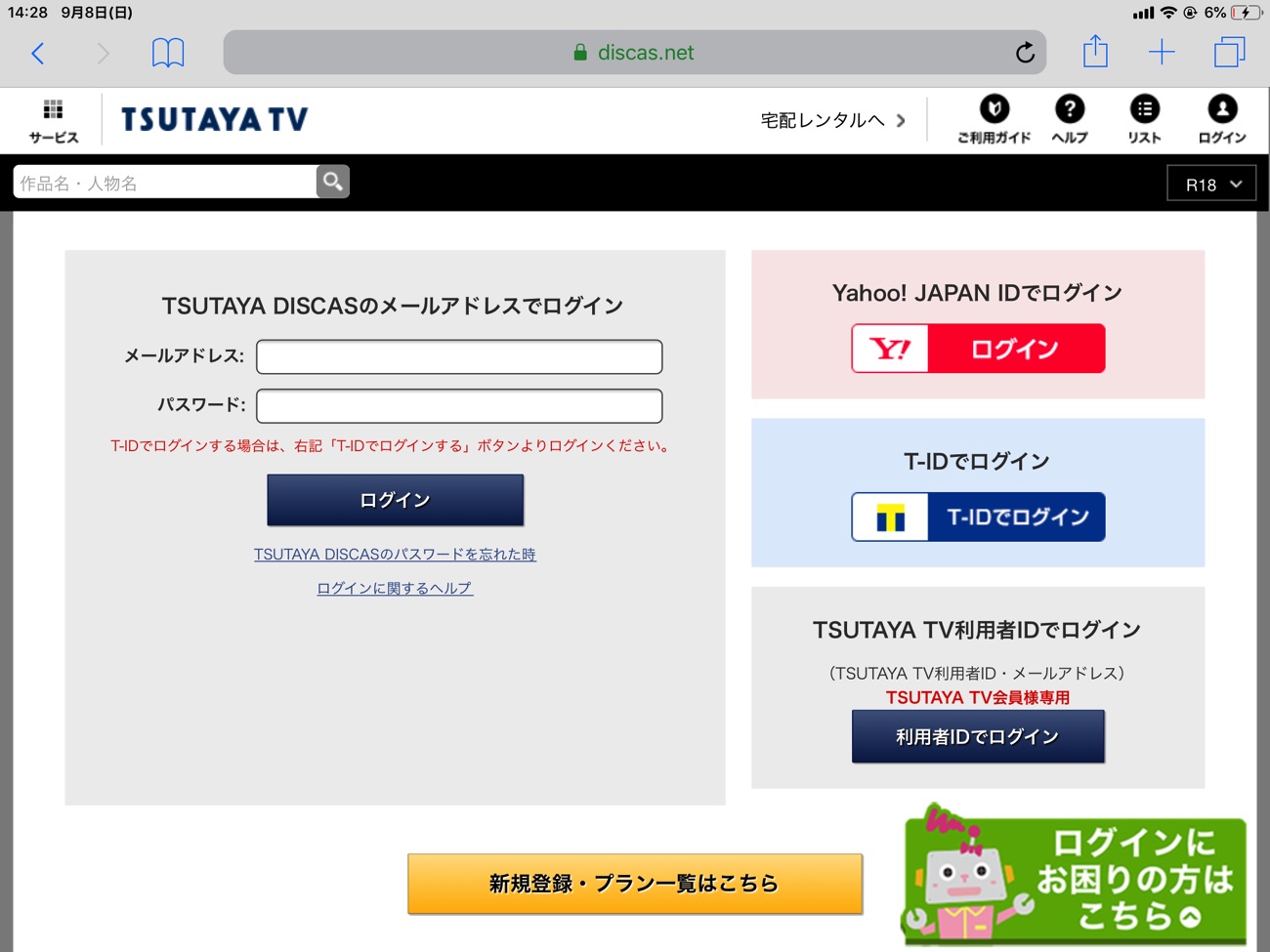Screen dimensions: 1270x952
Task: Tap the green padlock icon in address bar
Action: pos(580,53)
